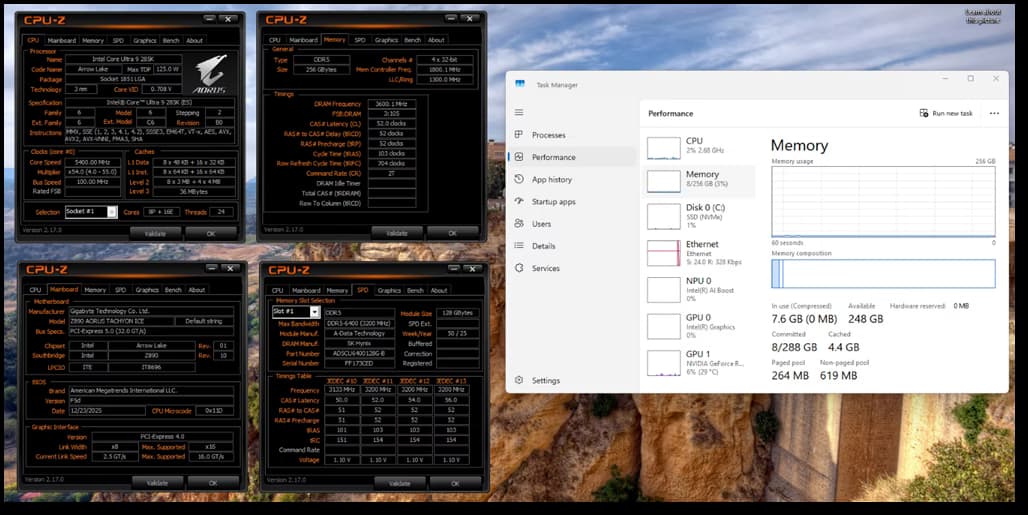Click Module Size value 128 GBytes
This screenshot has width=1028, height=515.
coord(458,313)
